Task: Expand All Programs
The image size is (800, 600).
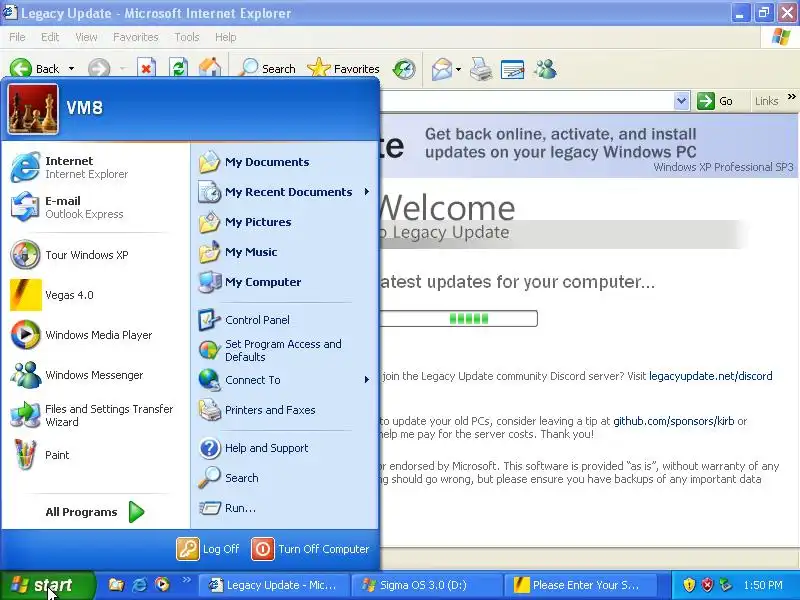Action: pyautogui.click(x=95, y=512)
